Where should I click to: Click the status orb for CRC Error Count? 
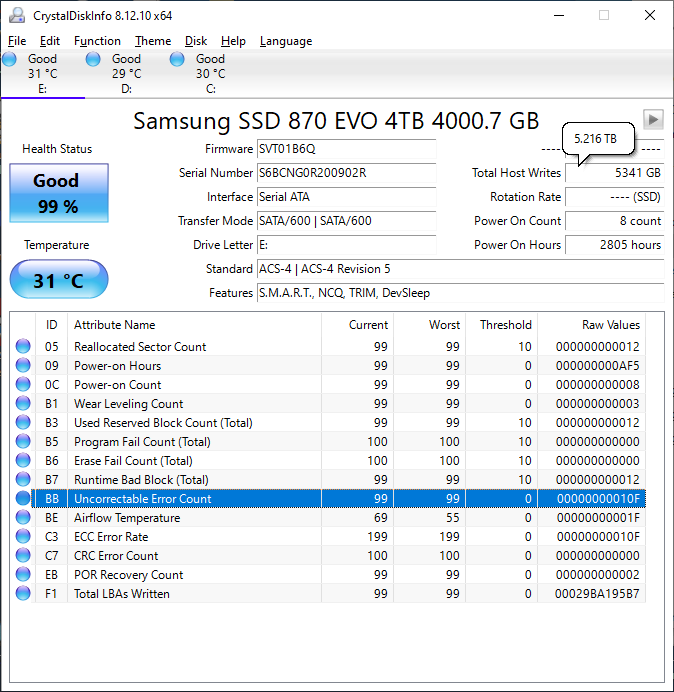(x=23, y=555)
